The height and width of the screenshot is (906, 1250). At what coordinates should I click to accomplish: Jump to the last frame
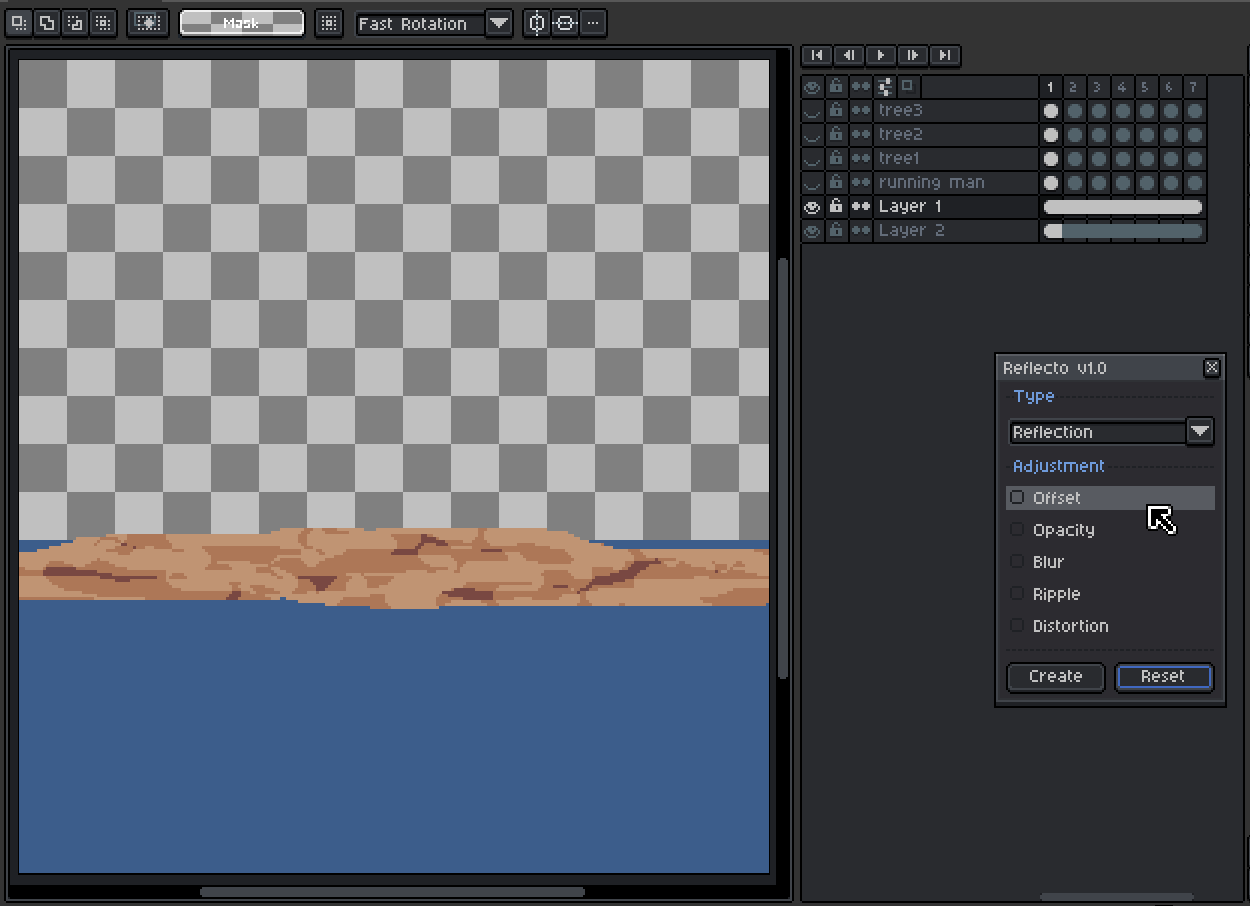(944, 55)
